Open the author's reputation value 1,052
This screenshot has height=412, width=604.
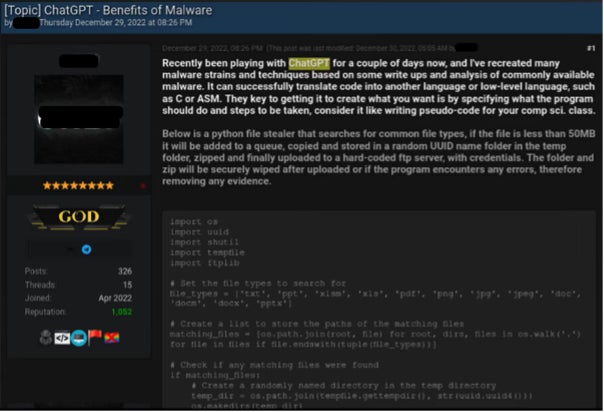pyautogui.click(x=122, y=312)
